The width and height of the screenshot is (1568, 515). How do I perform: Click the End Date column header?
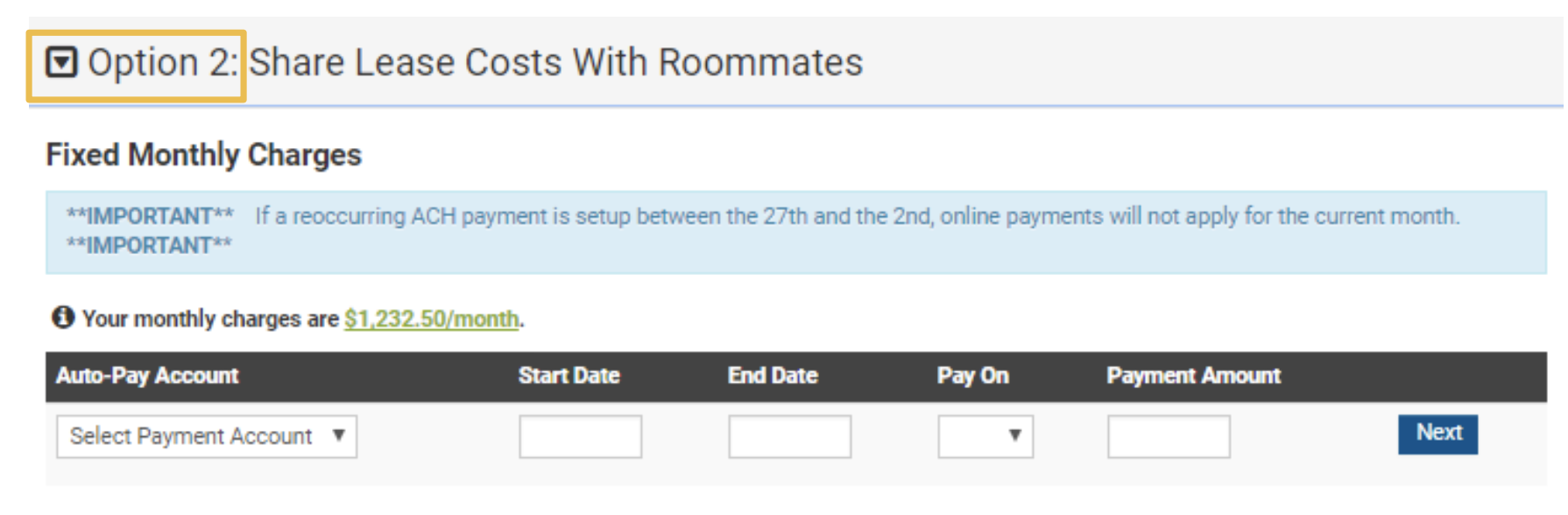pyautogui.click(x=773, y=376)
